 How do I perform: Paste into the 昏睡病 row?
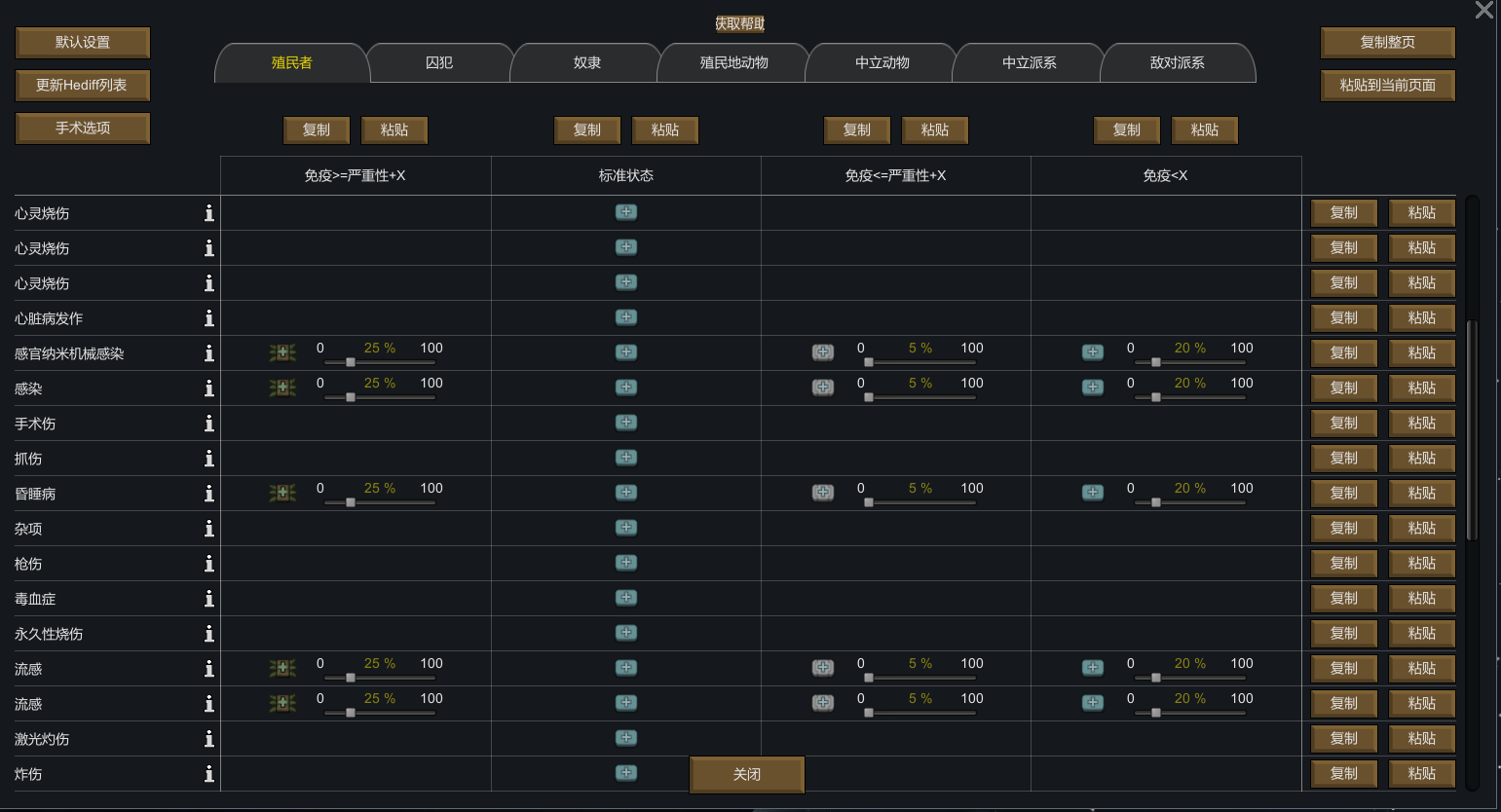(x=1422, y=494)
